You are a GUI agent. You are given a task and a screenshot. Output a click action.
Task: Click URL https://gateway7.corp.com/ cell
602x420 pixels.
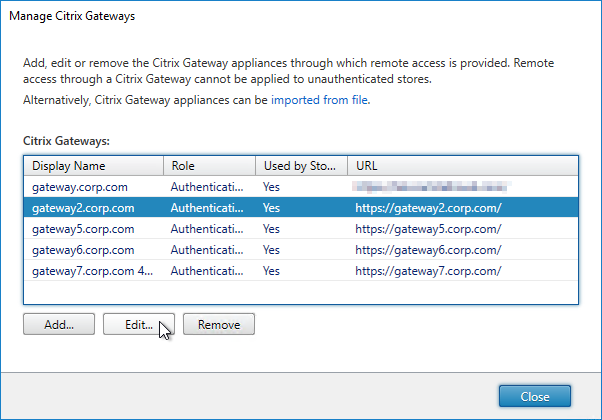click(428, 271)
